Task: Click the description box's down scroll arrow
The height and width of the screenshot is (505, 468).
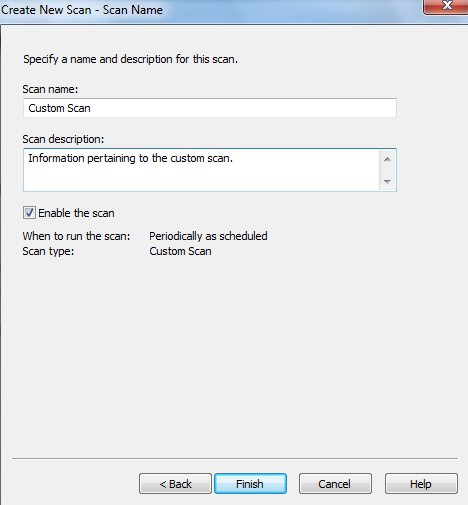Action: (387, 181)
